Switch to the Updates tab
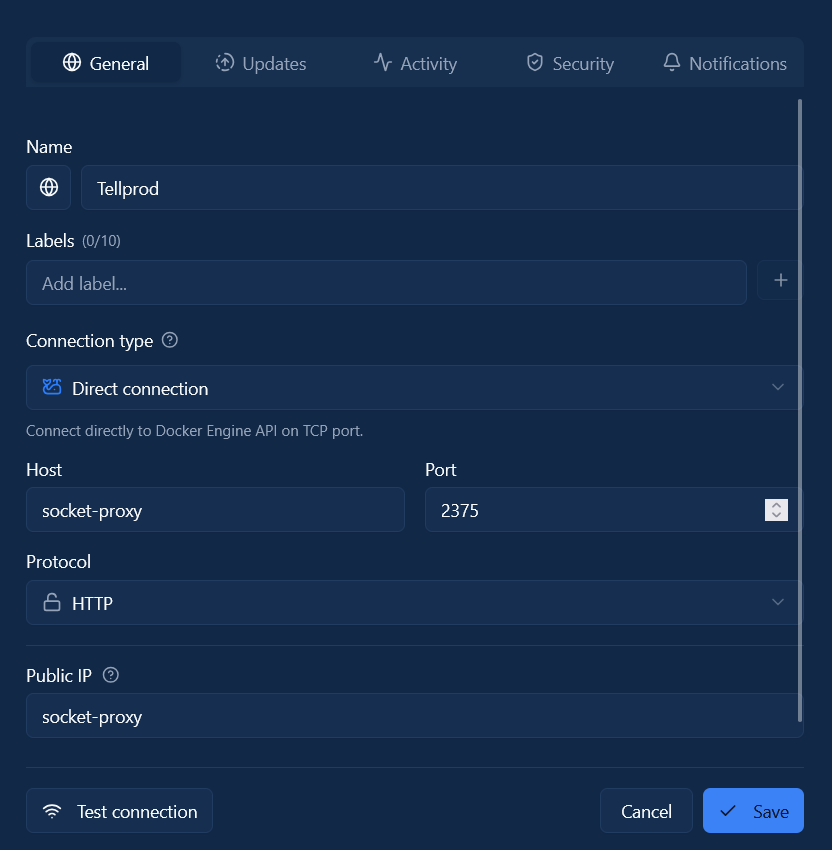 point(261,62)
